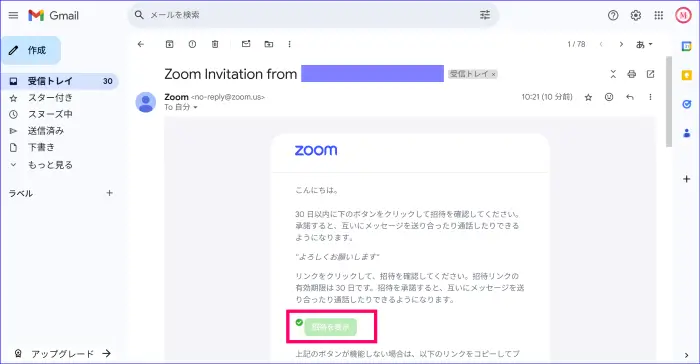The height and width of the screenshot is (364, 700).
Task: Open Gmail settings gear
Action: point(636,15)
